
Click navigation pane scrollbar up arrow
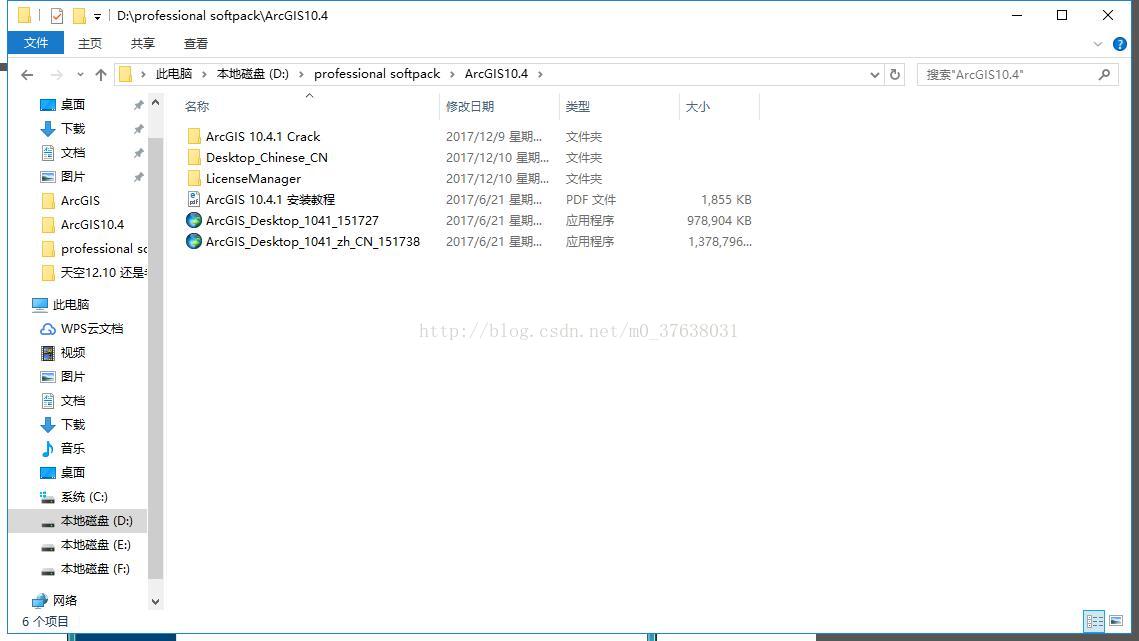(155, 103)
